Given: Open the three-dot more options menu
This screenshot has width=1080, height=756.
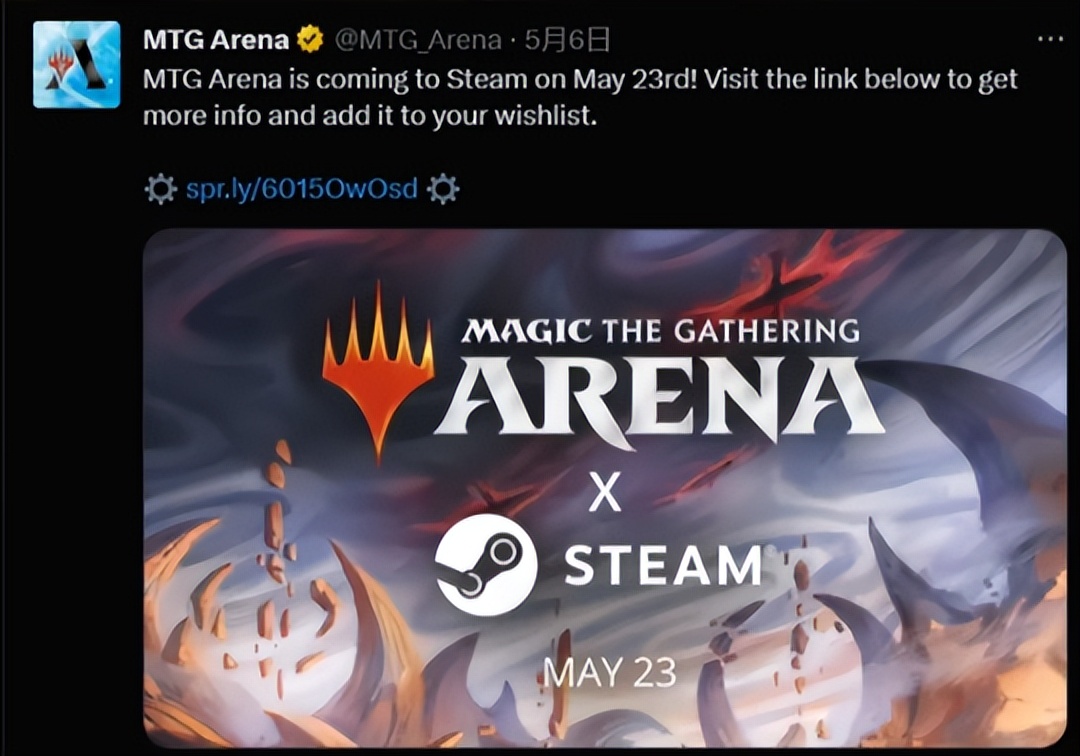Looking at the screenshot, I should 1050,39.
